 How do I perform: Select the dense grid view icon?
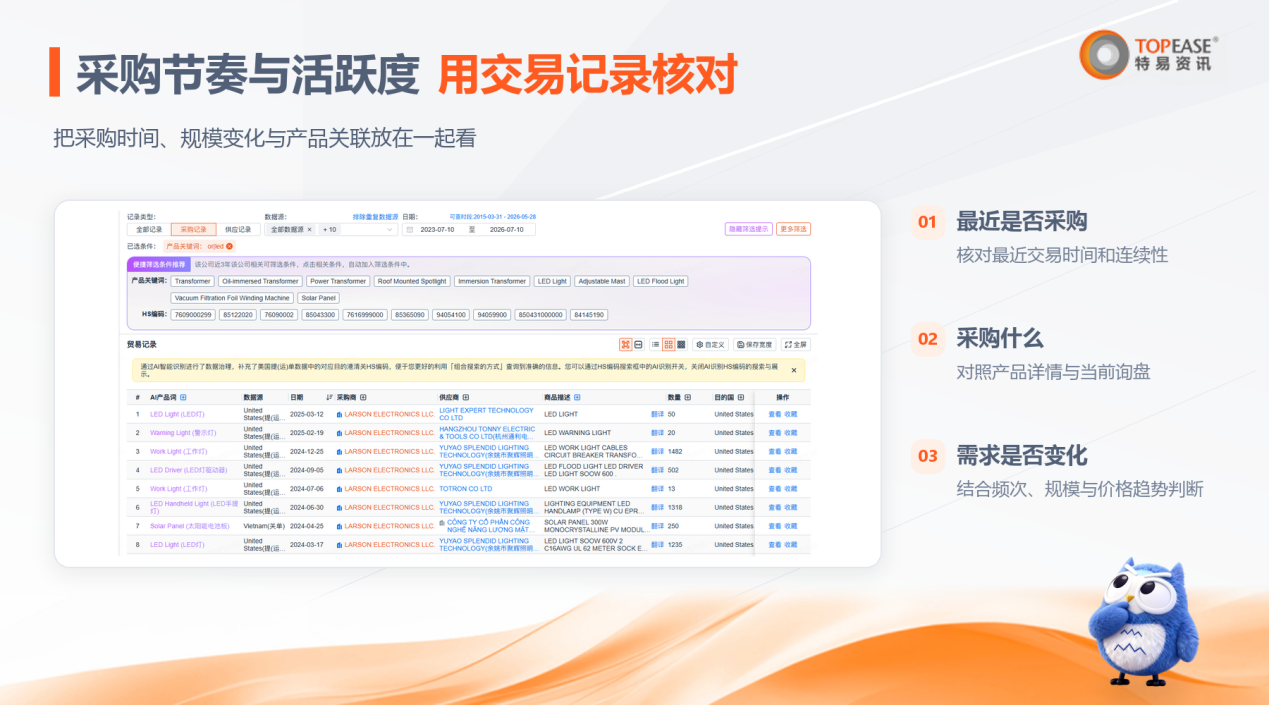pyautogui.click(x=681, y=344)
